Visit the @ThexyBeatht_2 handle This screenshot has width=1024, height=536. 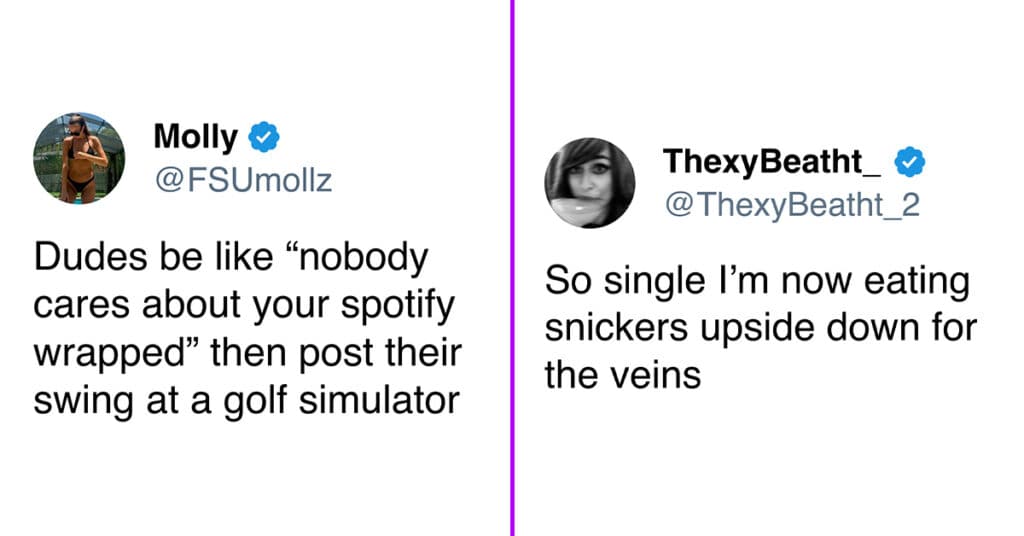[x=792, y=205]
